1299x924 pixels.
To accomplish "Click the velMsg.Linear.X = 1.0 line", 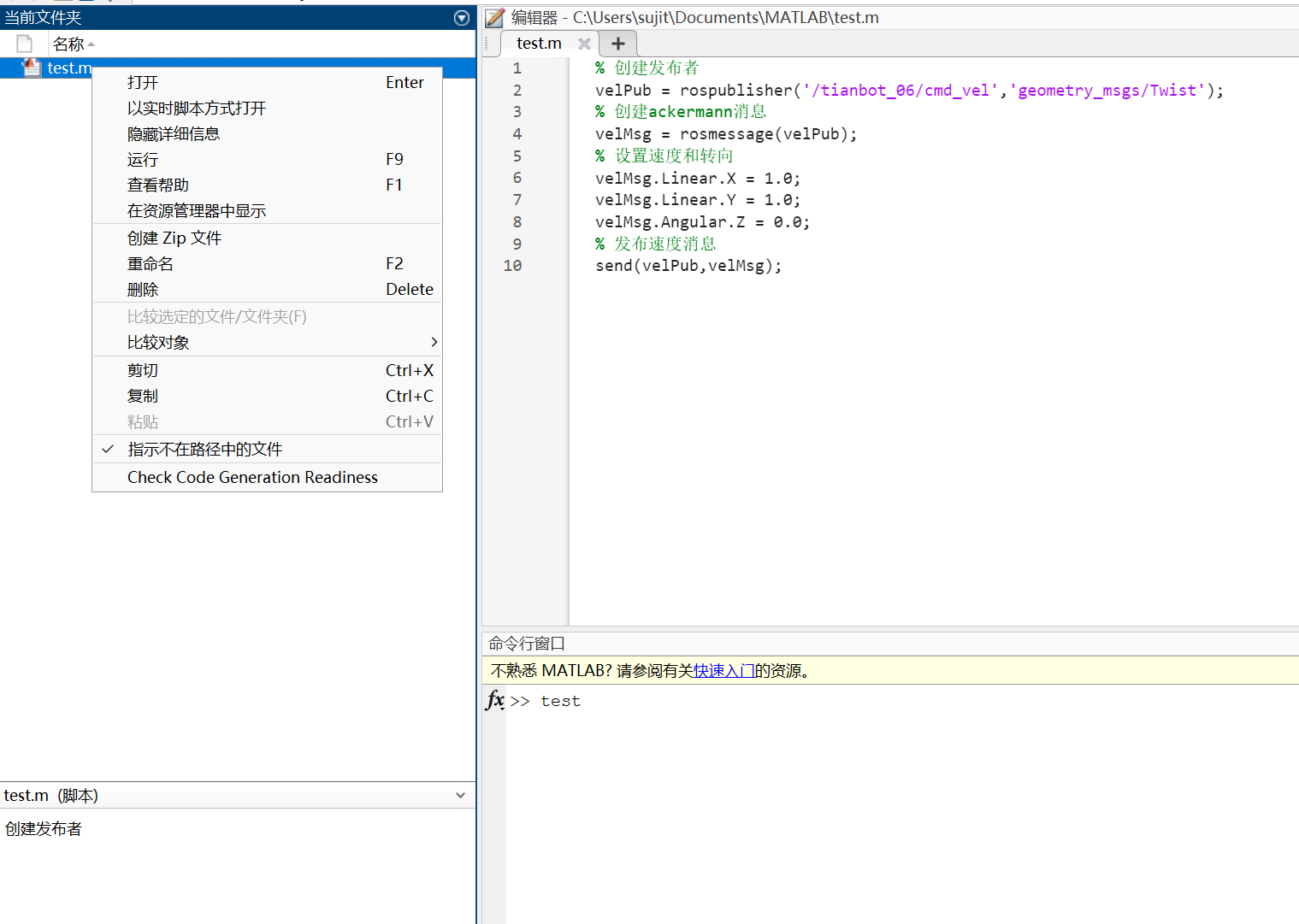I will click(698, 178).
